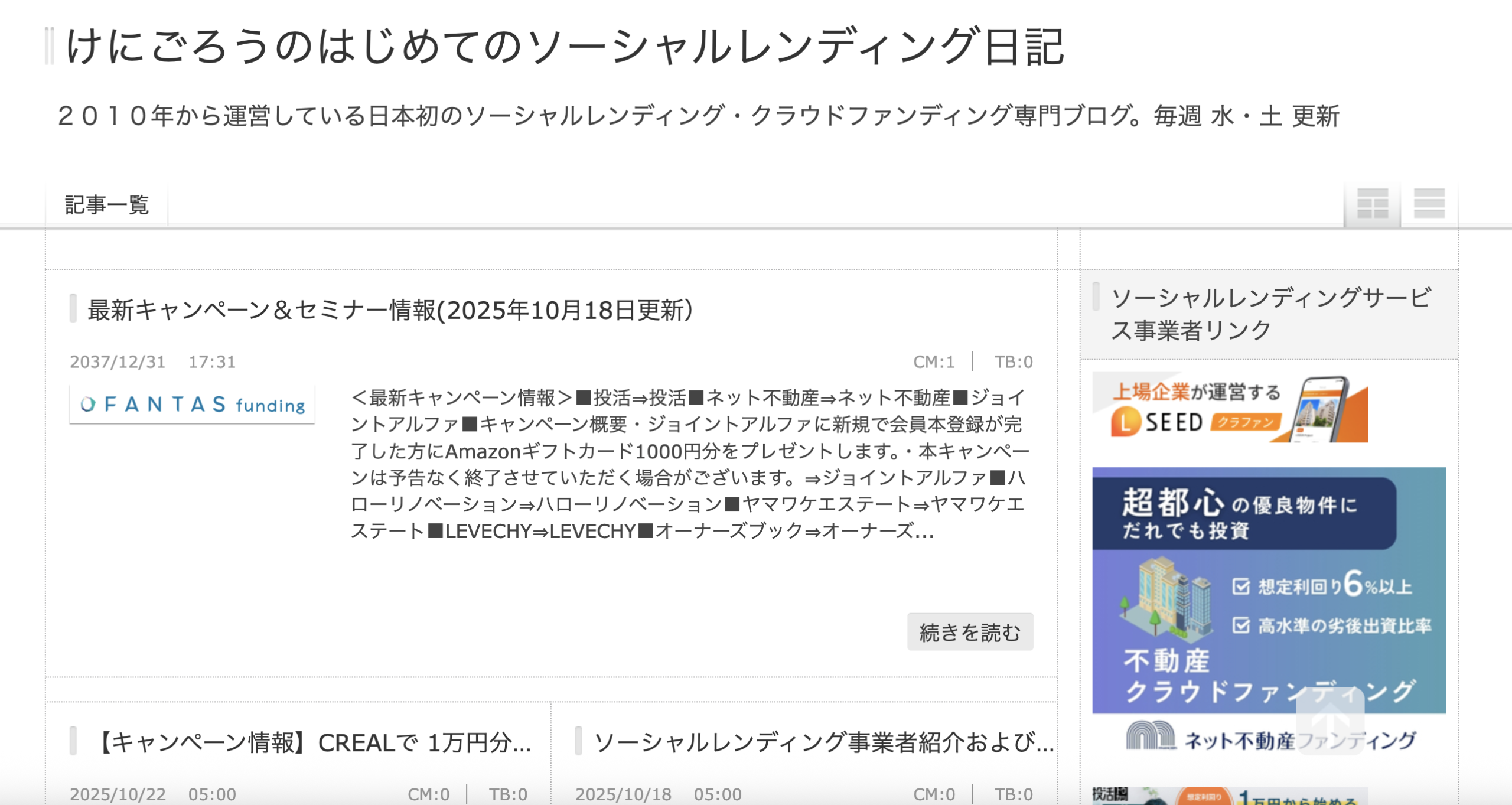Open the FANTAS funding logo thumbnail
Screen dimensions: 1512x805
click(192, 405)
